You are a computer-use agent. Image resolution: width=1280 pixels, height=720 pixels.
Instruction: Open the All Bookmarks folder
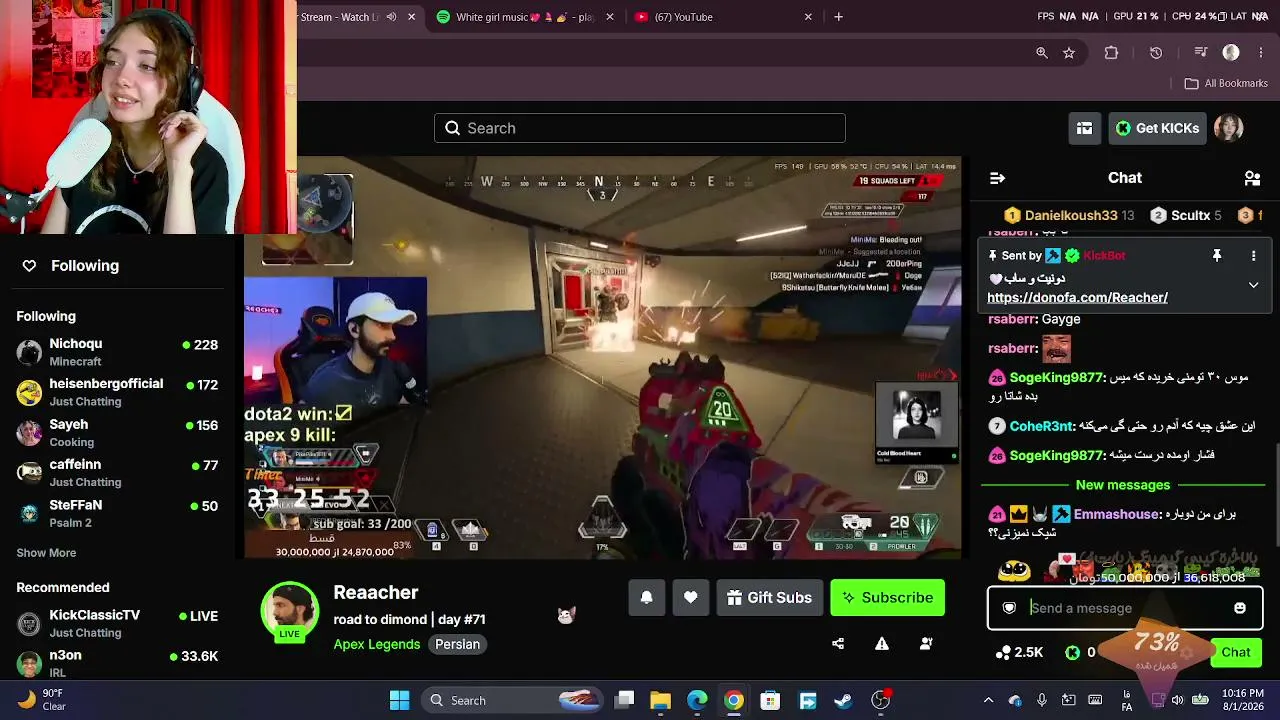click(x=1226, y=84)
